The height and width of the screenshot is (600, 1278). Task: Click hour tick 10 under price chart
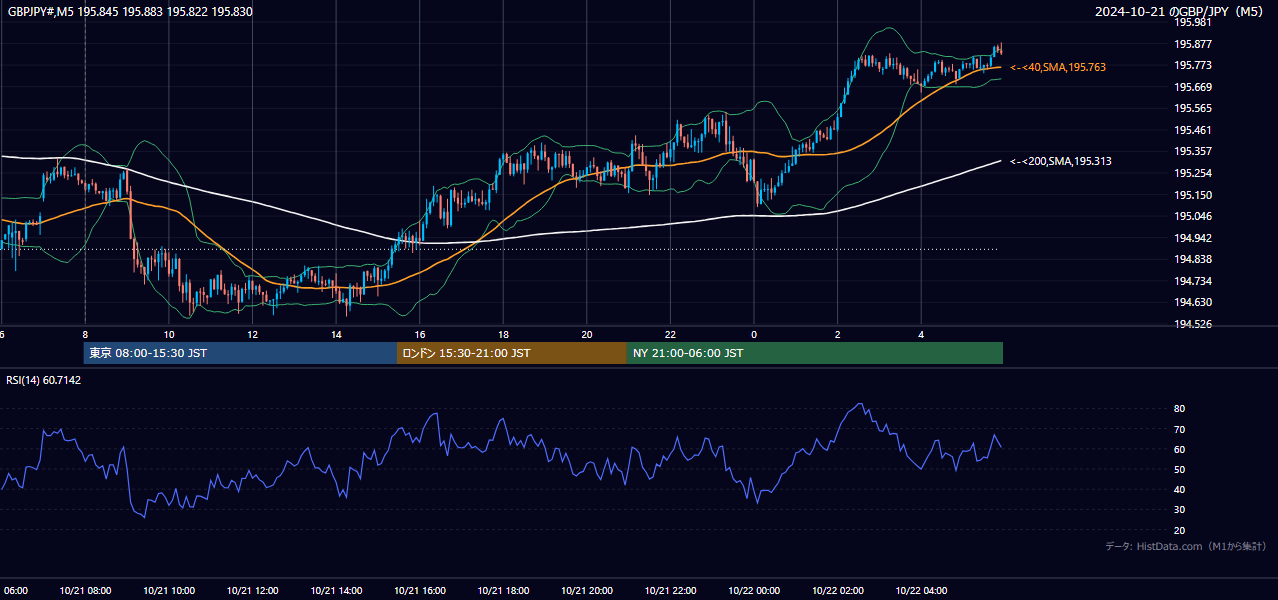[x=169, y=335]
